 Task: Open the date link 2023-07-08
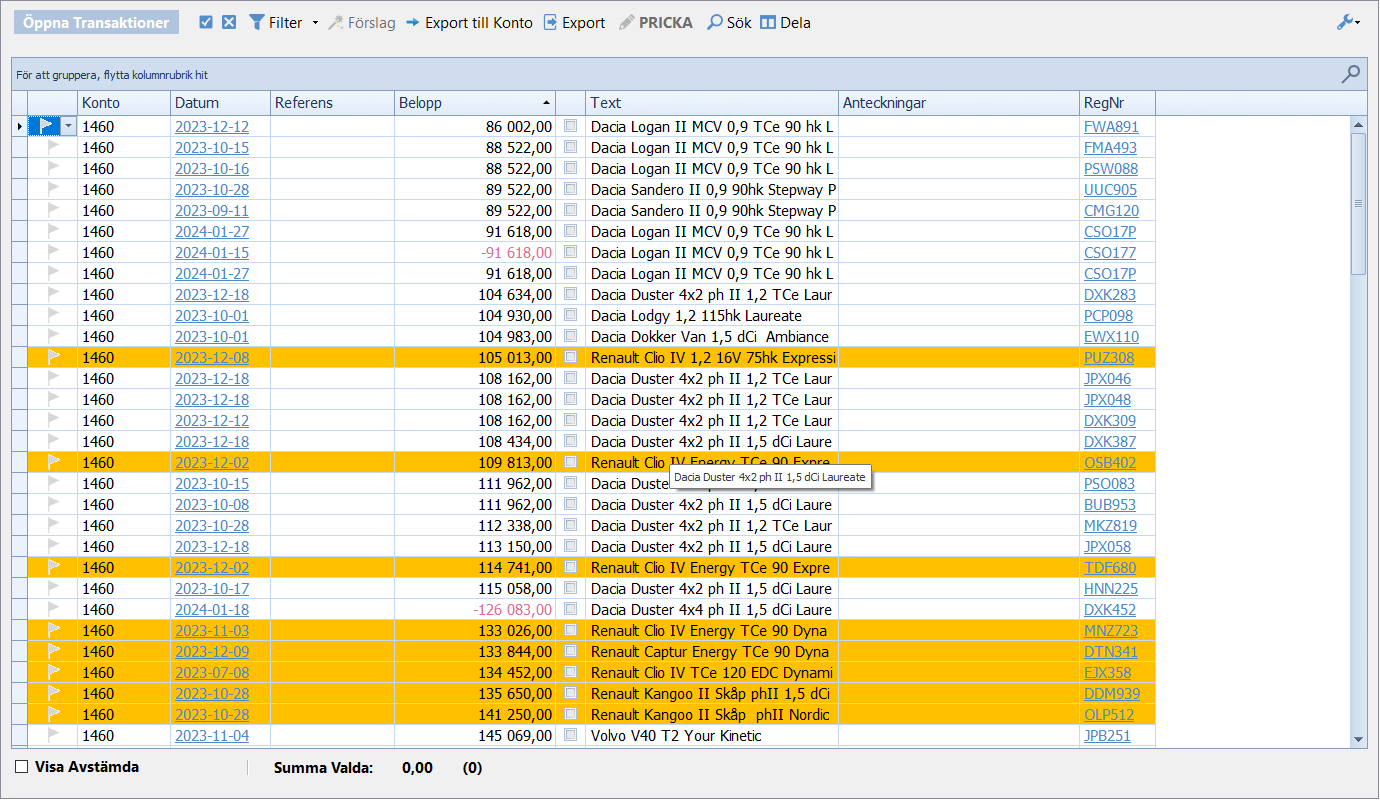[212, 673]
